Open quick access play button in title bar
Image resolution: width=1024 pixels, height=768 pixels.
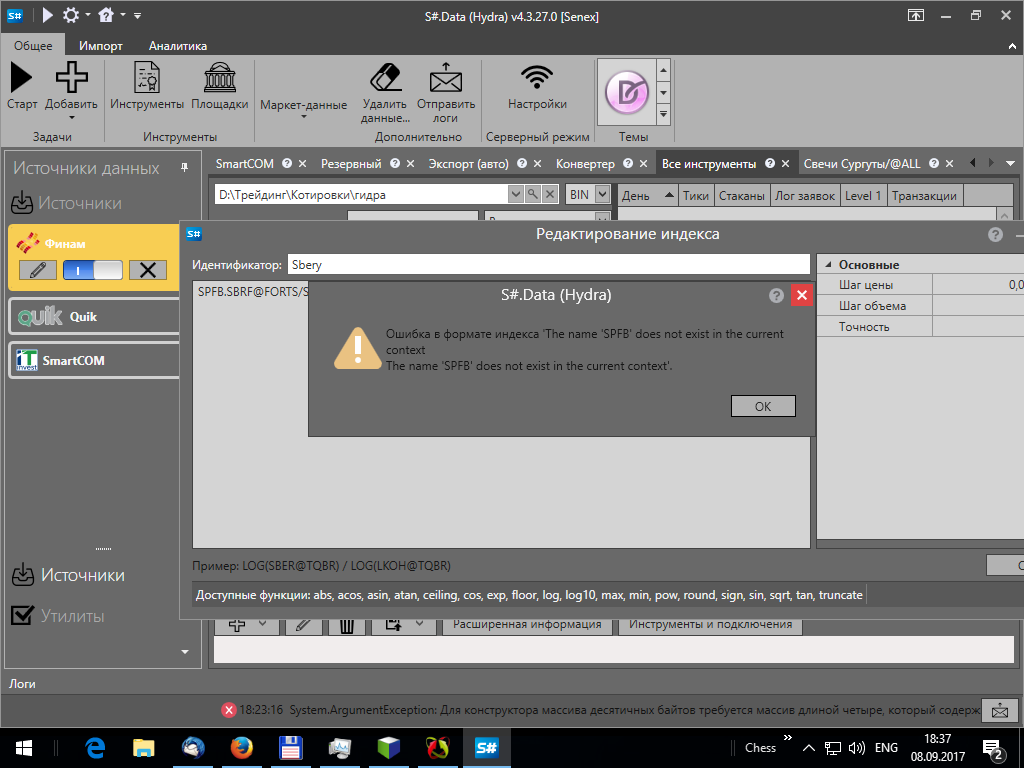point(48,14)
